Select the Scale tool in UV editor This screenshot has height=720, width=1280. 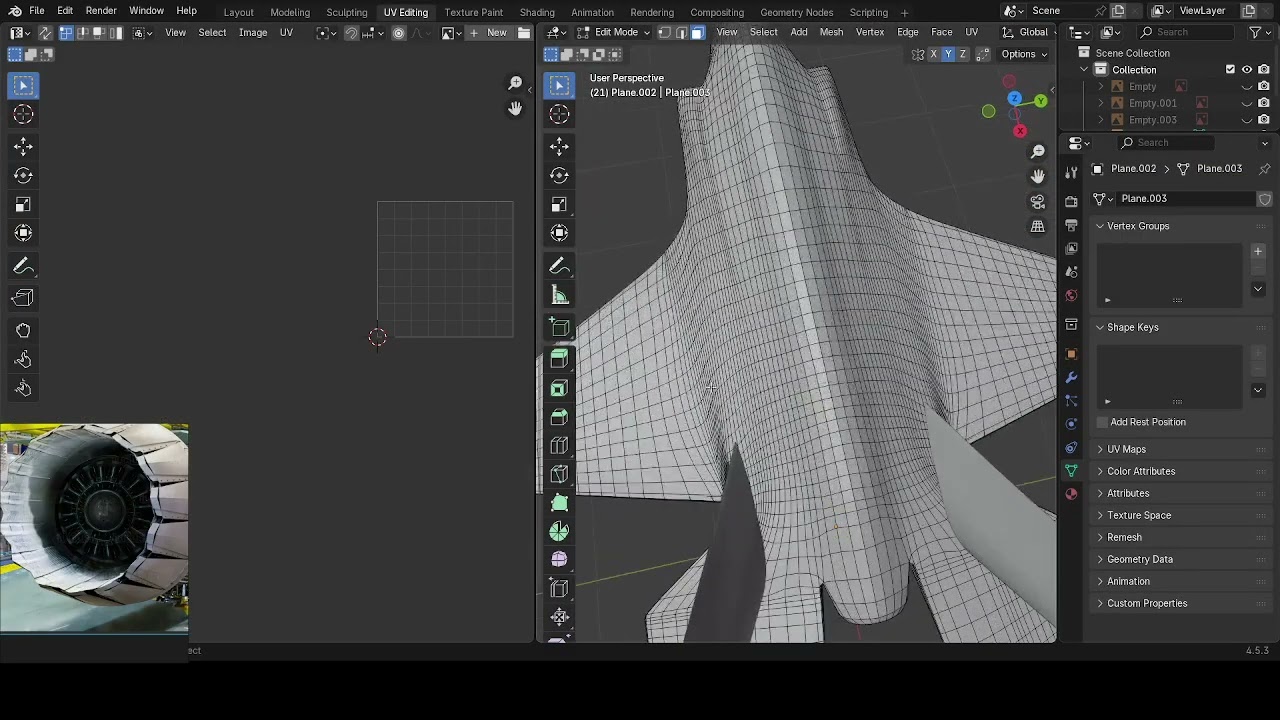tap(23, 205)
